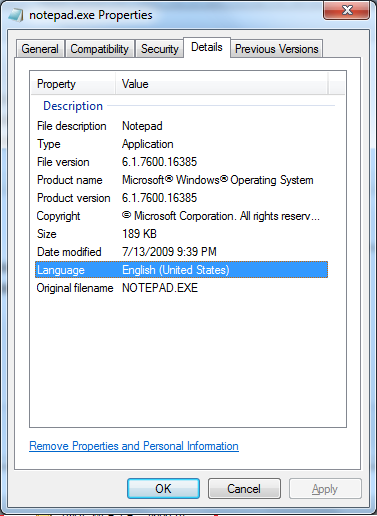Viewport: 377px width, 516px height.
Task: Select the Size row
Action: coord(181,234)
